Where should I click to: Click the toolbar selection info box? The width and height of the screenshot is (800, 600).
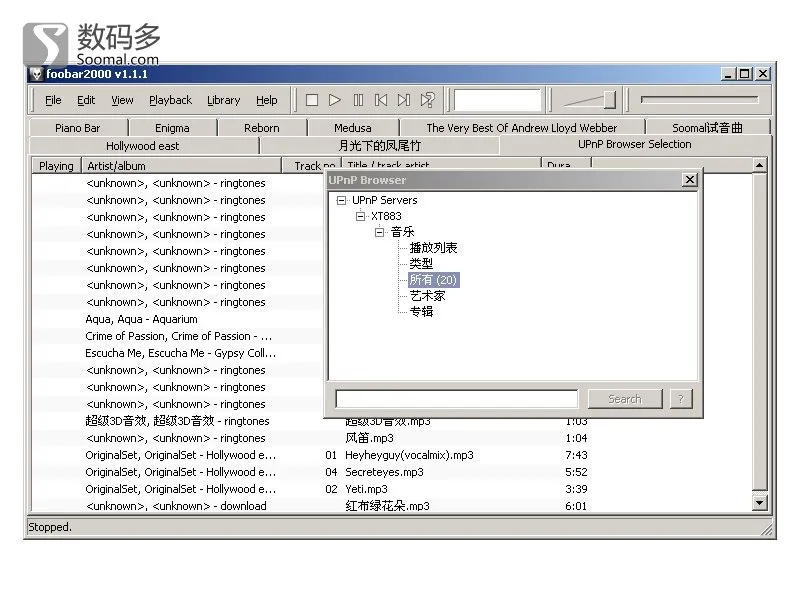tap(497, 100)
